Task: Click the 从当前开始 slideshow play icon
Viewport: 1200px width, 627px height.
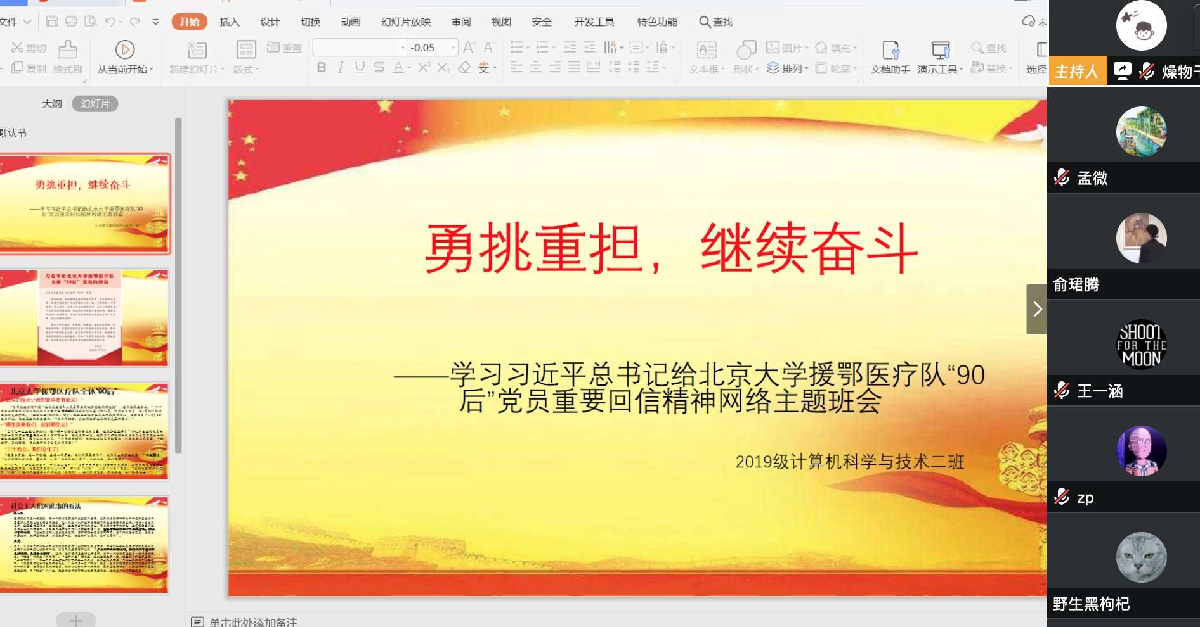Action: [x=124, y=49]
